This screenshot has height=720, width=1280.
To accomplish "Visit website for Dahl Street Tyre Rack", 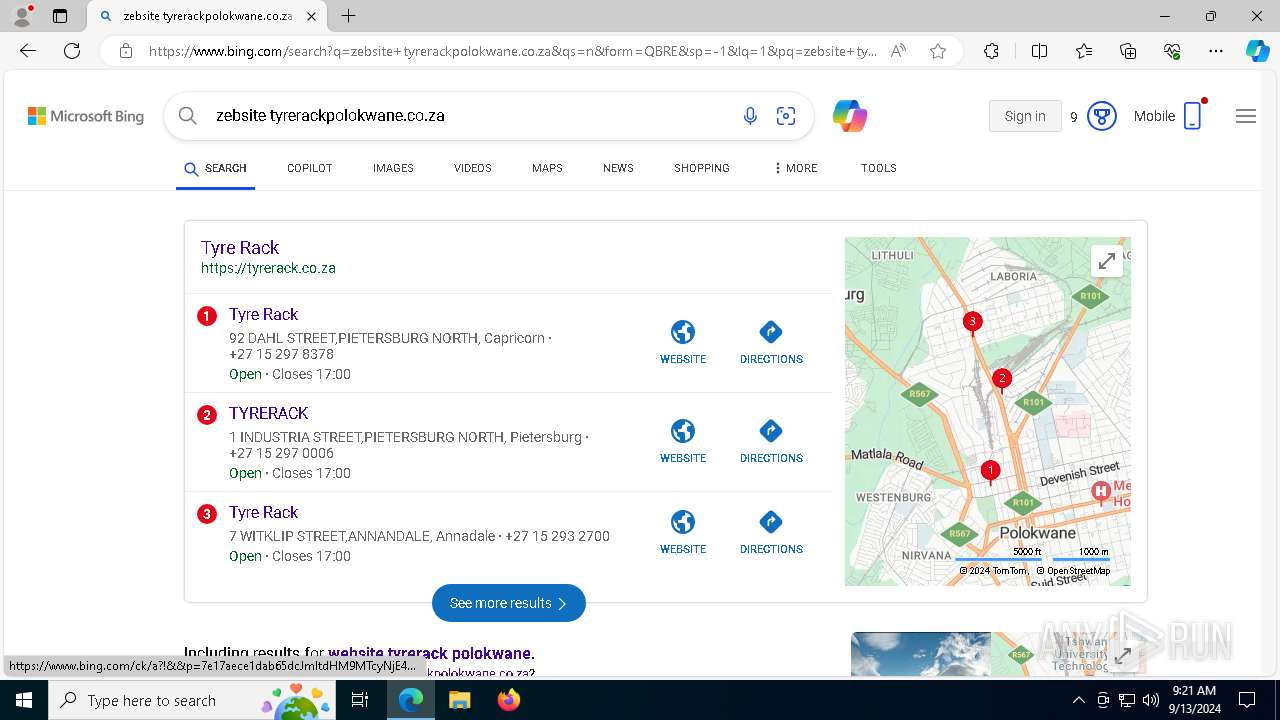I will click(683, 342).
